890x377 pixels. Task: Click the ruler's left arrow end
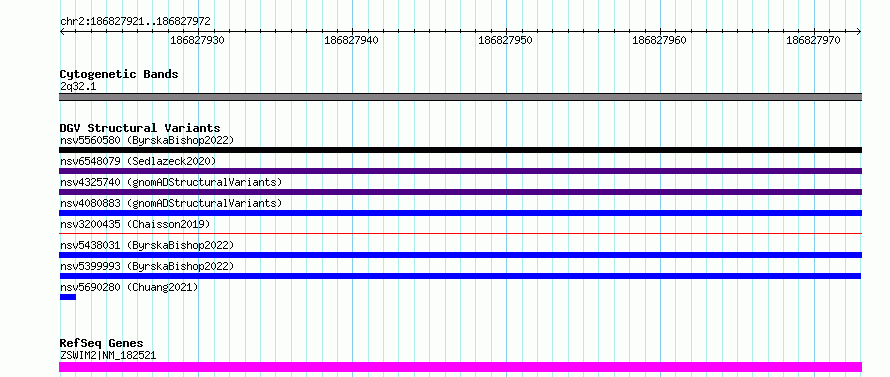(x=62, y=31)
